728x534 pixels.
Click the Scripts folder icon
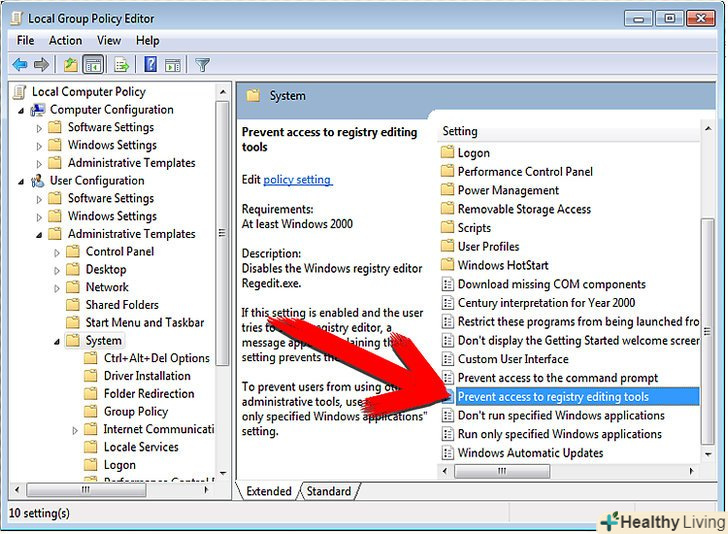448,227
